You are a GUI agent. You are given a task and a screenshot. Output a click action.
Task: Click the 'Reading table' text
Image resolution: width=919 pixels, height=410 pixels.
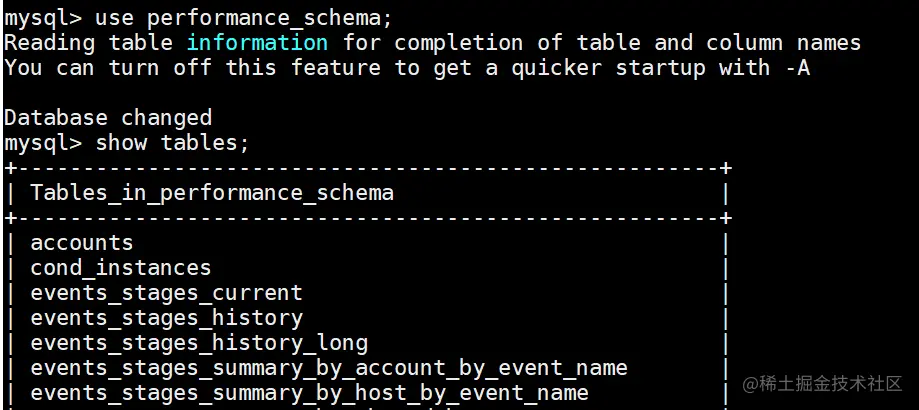(x=88, y=43)
